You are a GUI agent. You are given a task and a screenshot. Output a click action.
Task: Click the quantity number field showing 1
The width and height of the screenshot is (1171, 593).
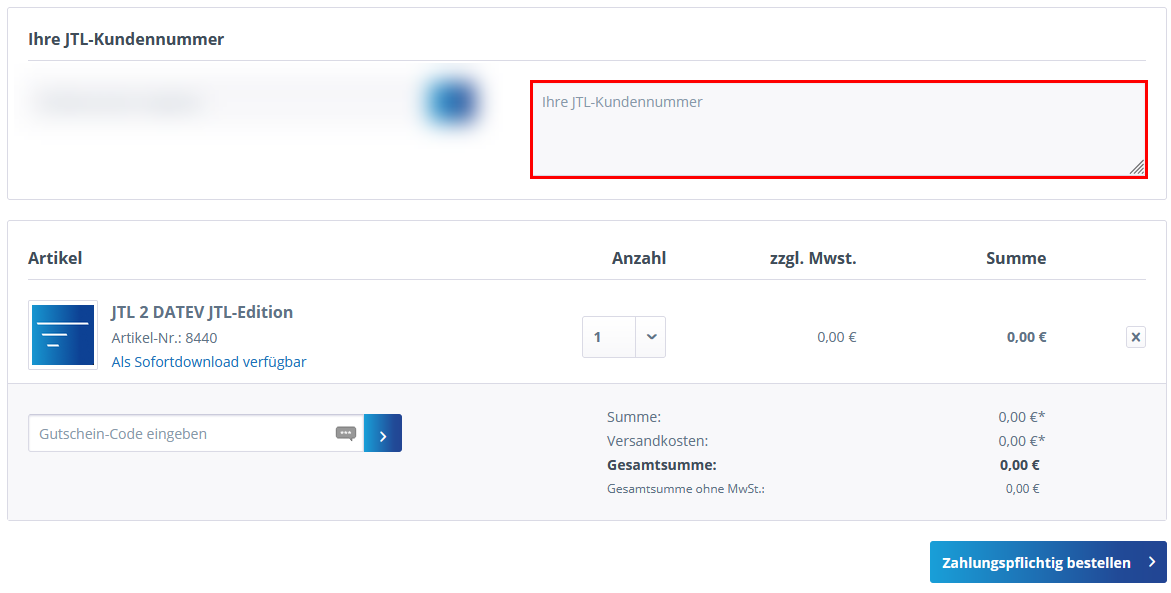[x=608, y=337]
